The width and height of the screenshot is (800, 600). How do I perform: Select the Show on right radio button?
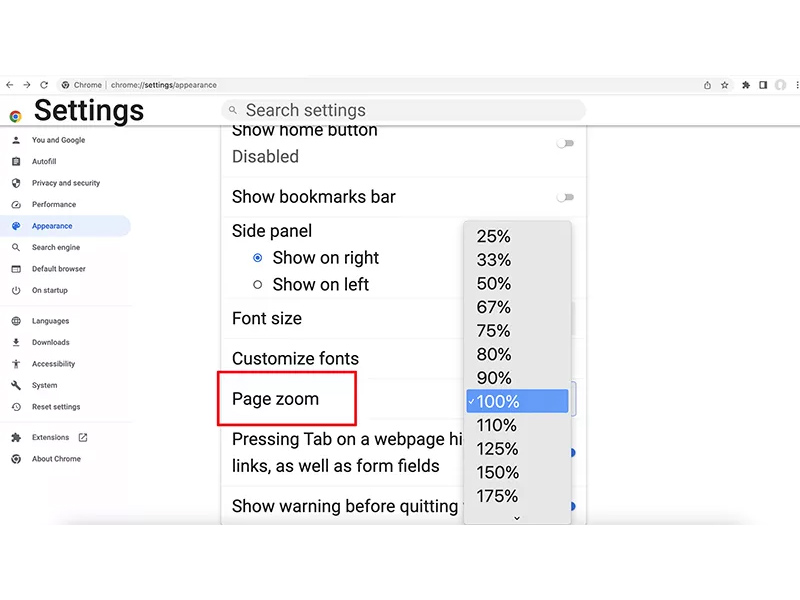click(258, 258)
